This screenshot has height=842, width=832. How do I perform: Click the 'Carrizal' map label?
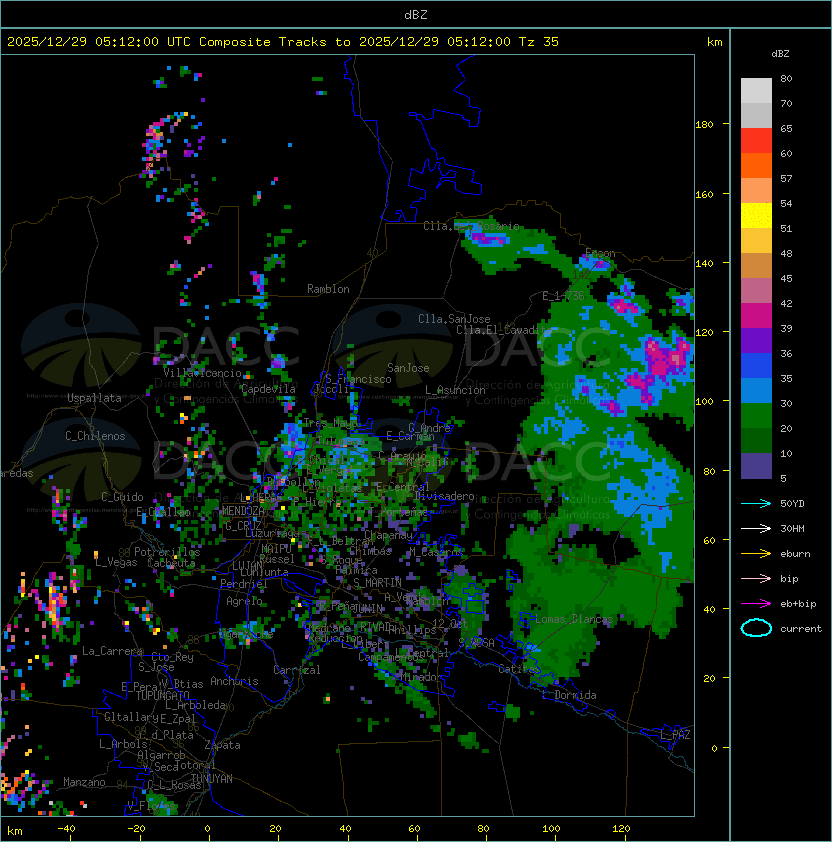pos(297,670)
